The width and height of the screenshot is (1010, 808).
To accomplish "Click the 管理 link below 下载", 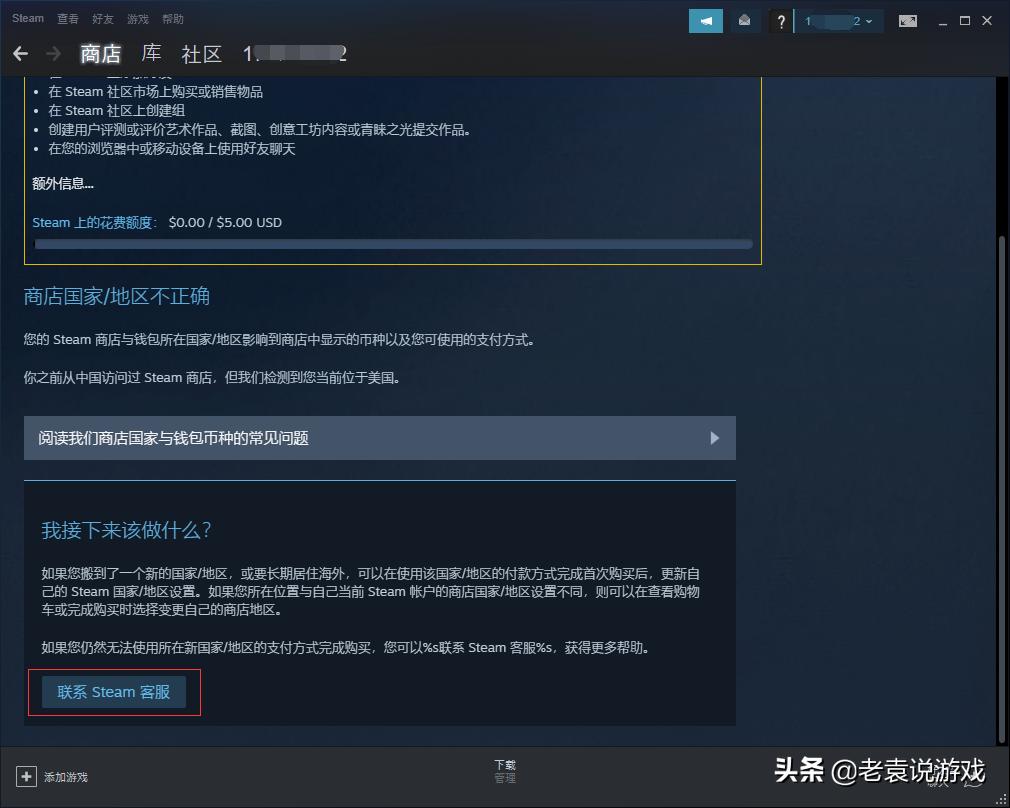I will point(505,777).
